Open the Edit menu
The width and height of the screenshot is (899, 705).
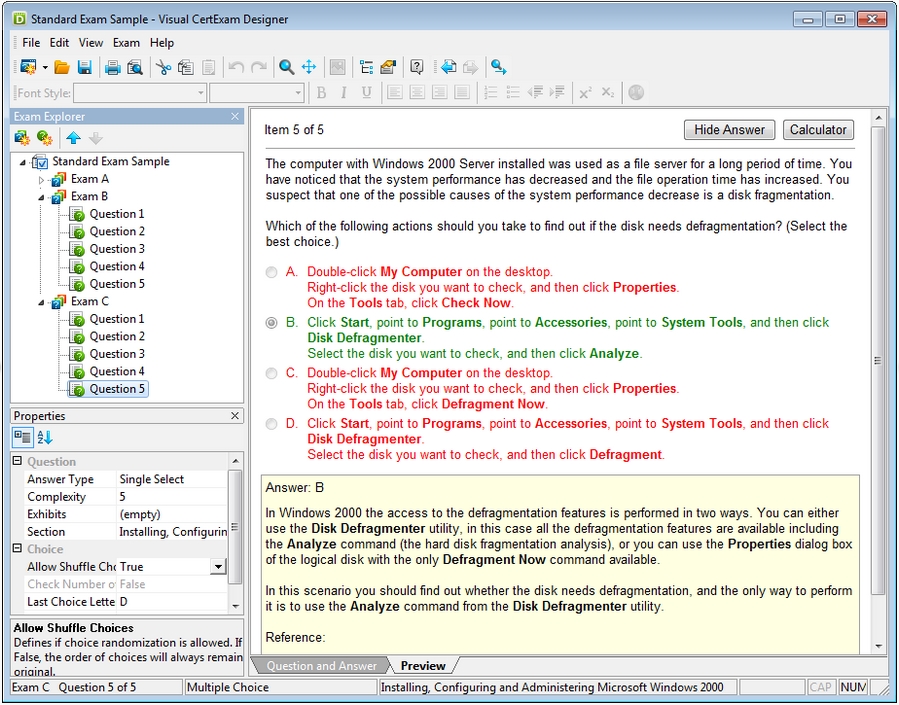coord(59,43)
